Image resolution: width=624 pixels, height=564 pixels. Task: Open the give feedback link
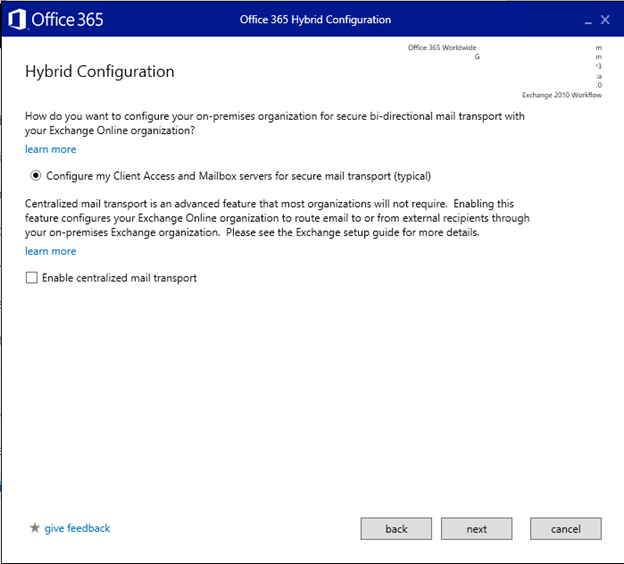tap(77, 528)
